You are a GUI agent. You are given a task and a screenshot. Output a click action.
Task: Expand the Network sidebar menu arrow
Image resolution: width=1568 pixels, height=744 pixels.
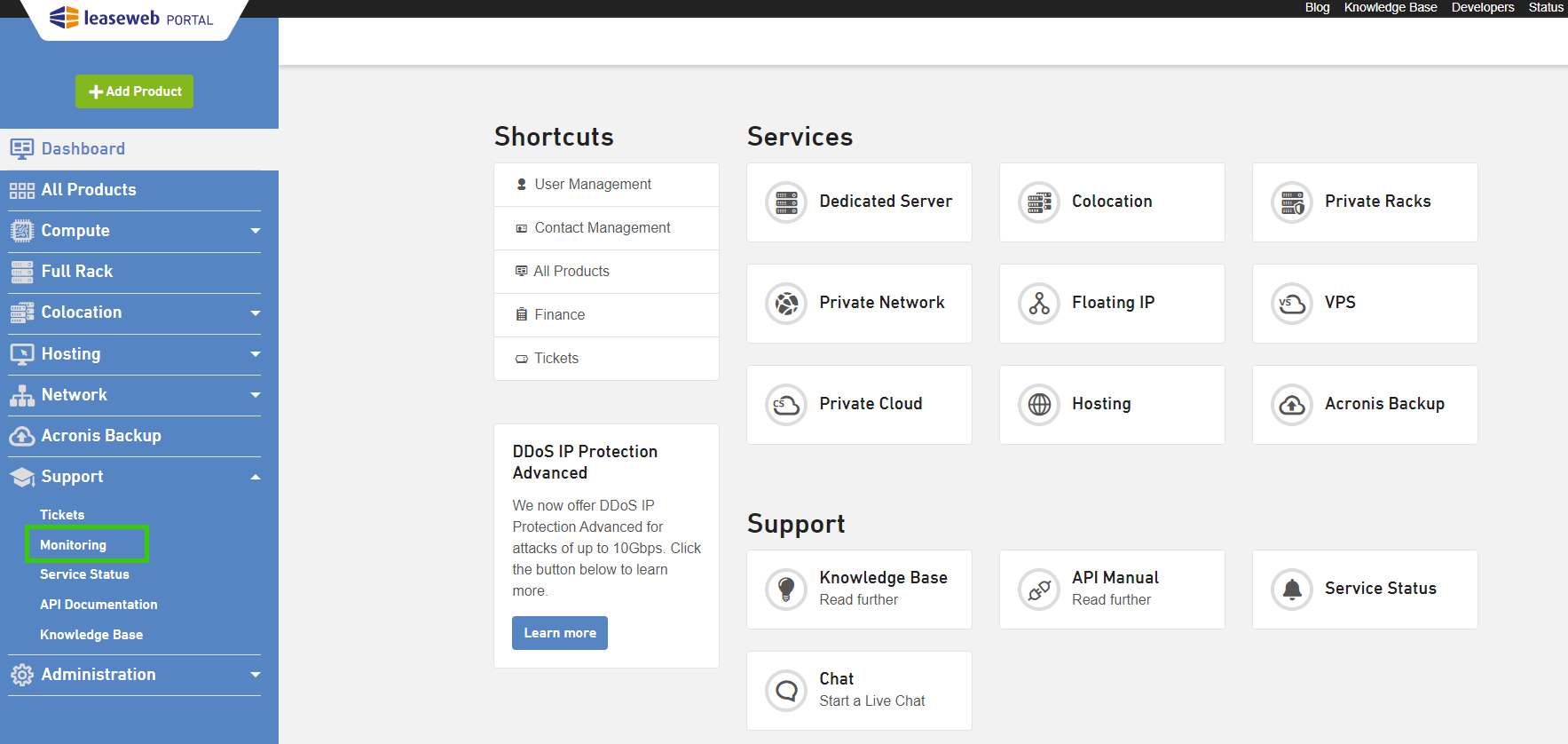(256, 395)
